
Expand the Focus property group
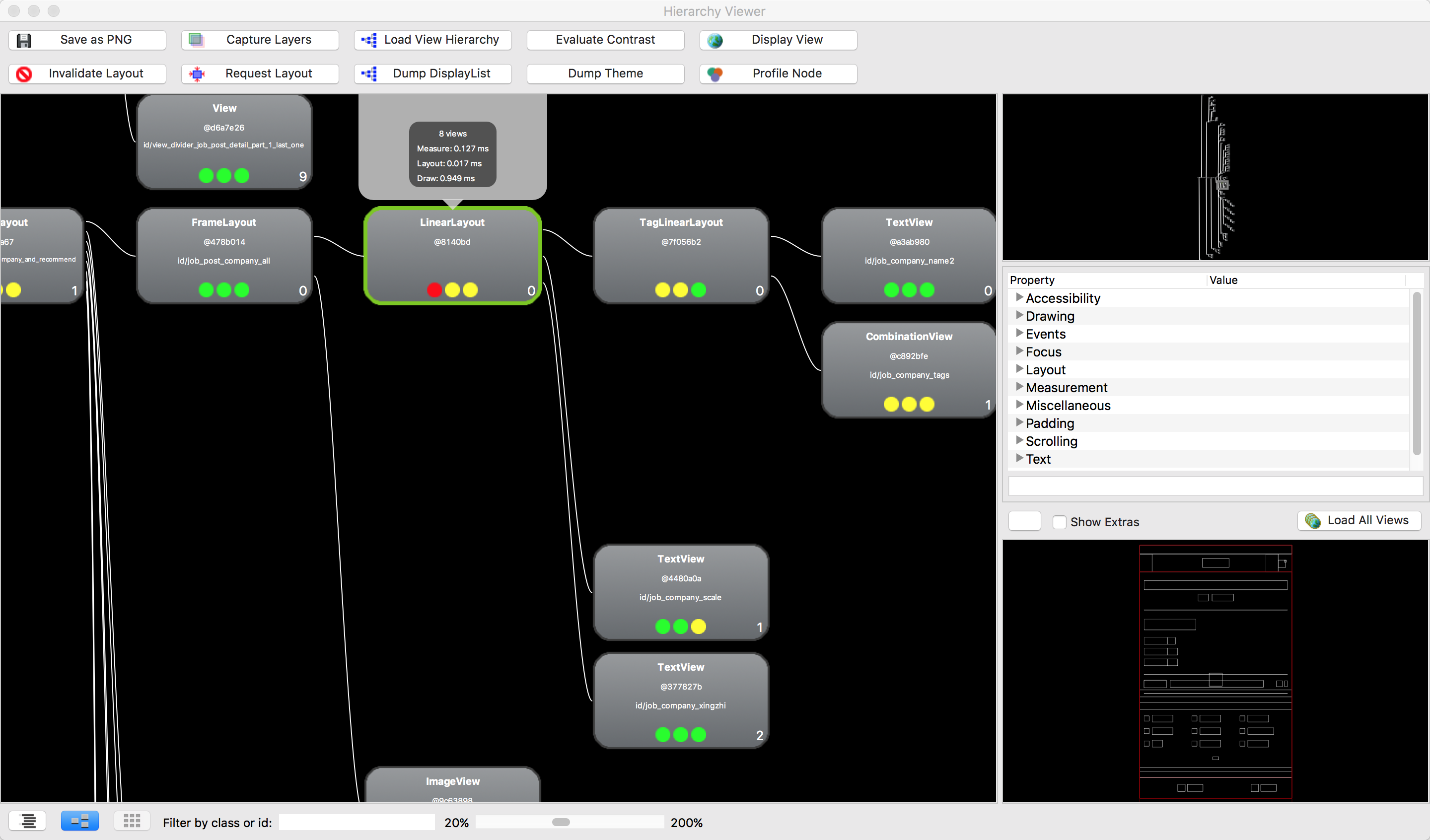pyautogui.click(x=1019, y=351)
